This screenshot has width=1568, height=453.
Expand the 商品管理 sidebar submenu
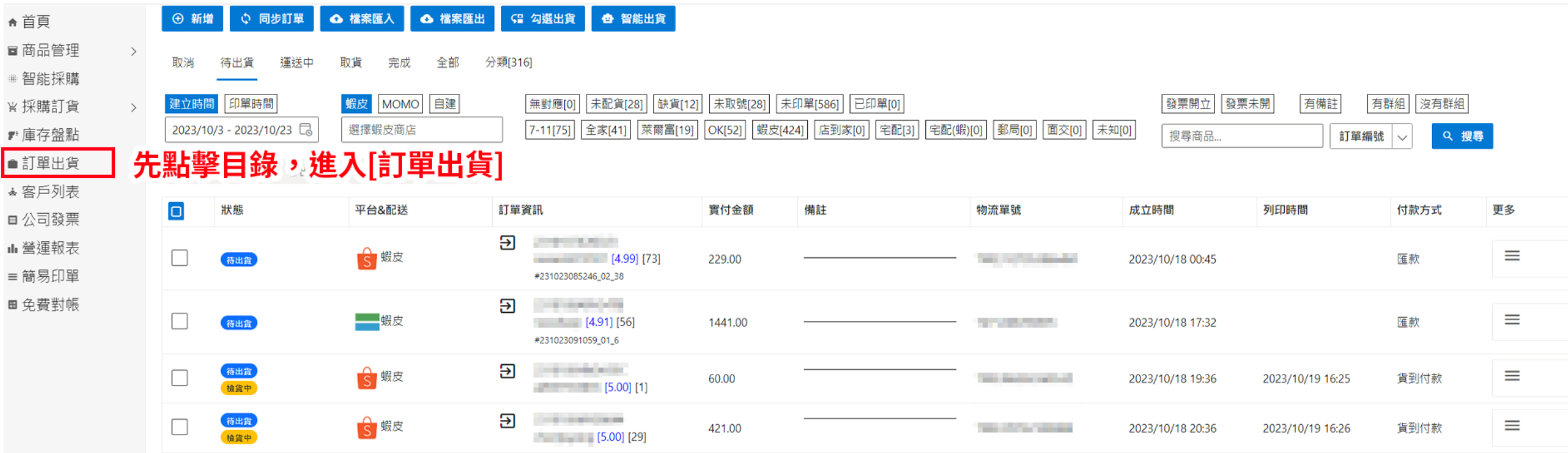133,51
